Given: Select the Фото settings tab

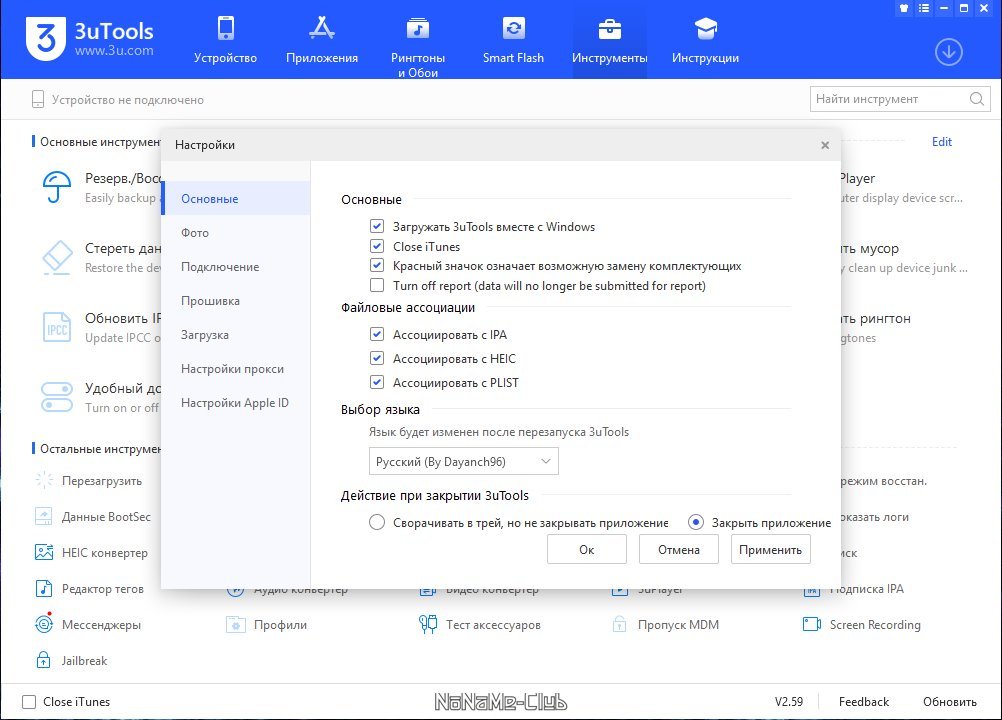Looking at the screenshot, I should [x=236, y=233].
